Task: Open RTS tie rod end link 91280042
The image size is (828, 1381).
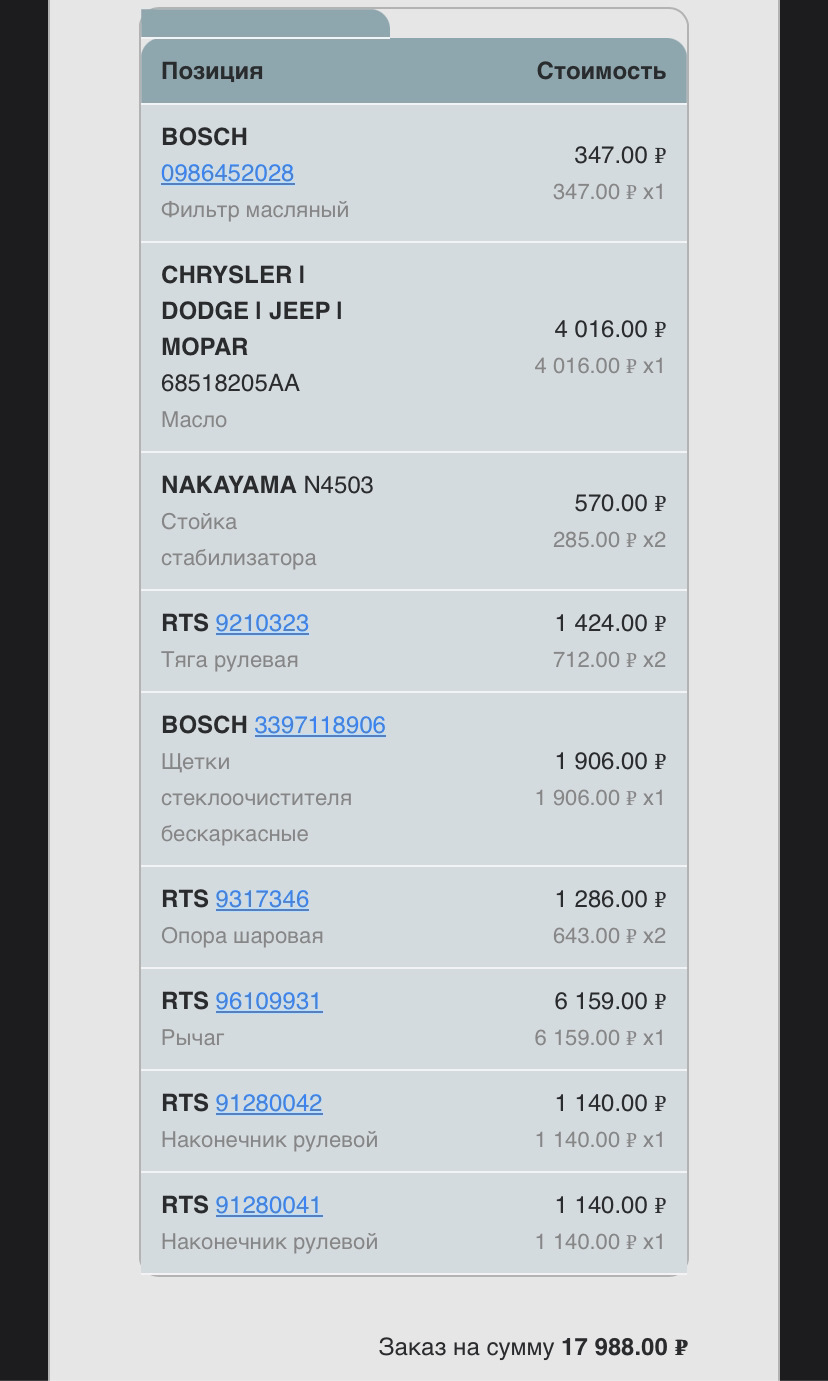Action: click(x=269, y=1103)
